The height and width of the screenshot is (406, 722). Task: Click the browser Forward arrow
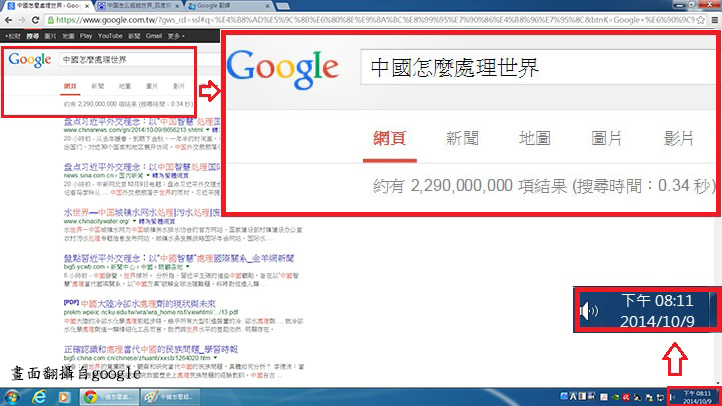[x=22, y=20]
